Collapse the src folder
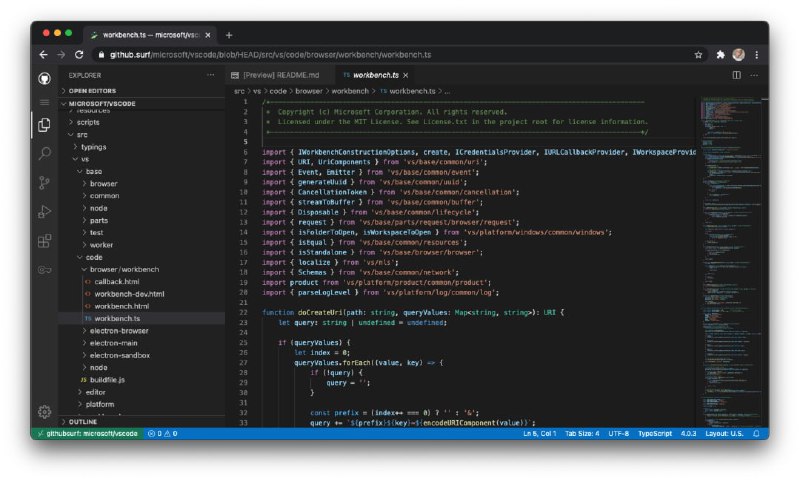Image resolution: width=800 pixels, height=481 pixels. [x=142, y=135]
